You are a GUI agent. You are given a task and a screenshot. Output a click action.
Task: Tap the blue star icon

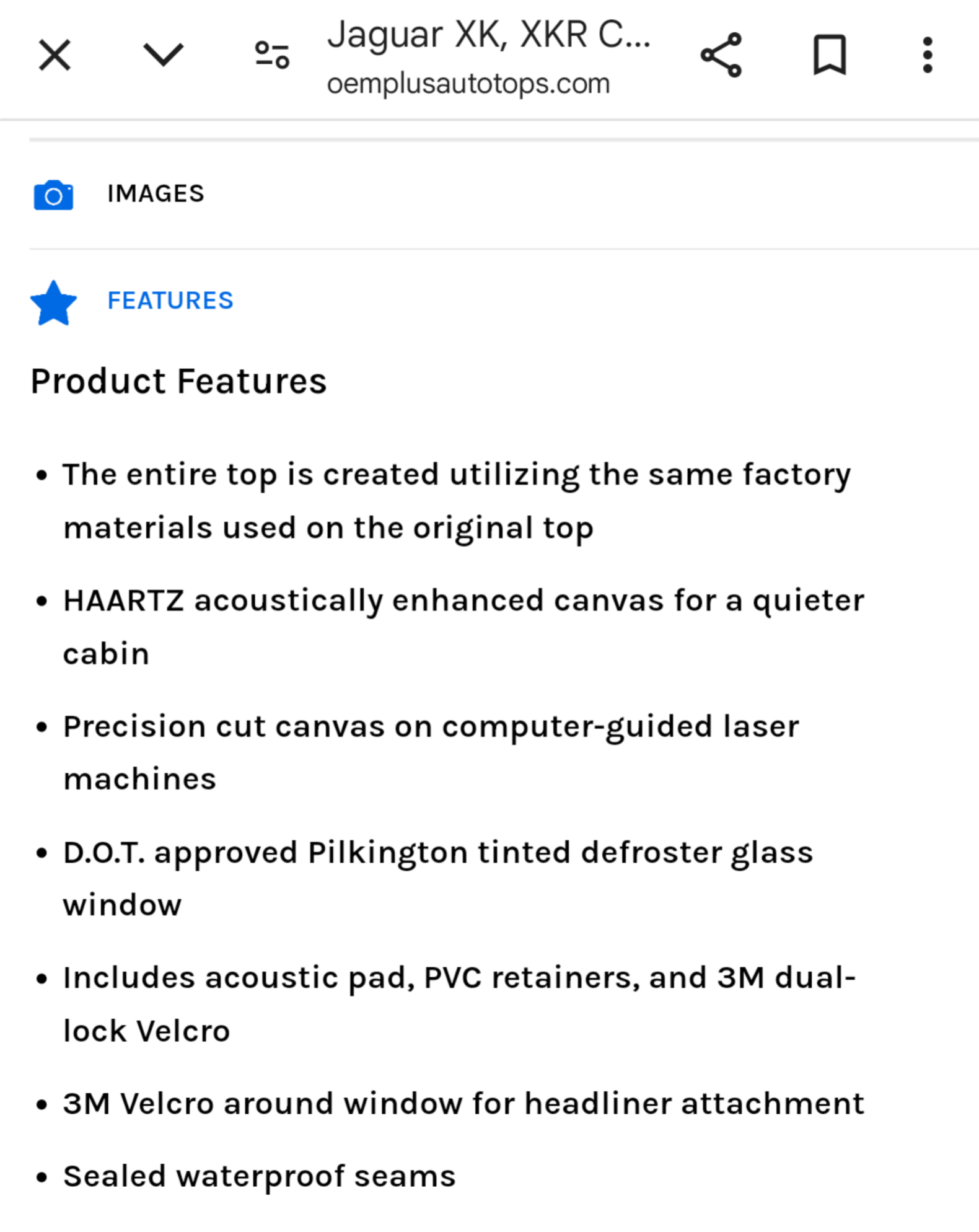click(x=53, y=302)
